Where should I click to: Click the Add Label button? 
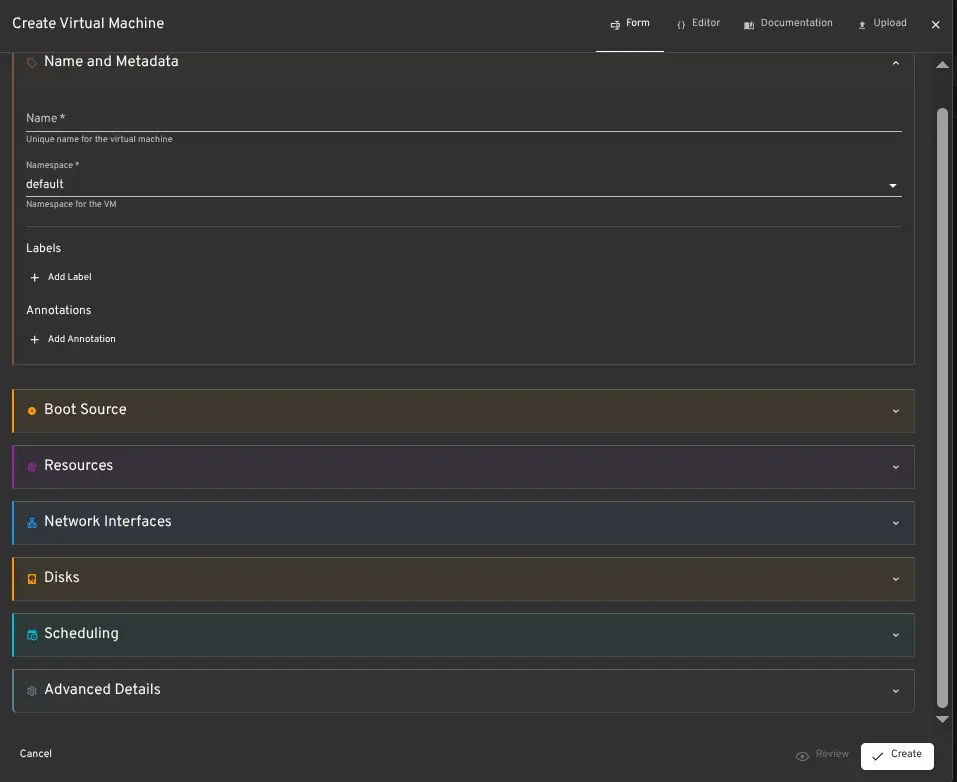point(61,277)
